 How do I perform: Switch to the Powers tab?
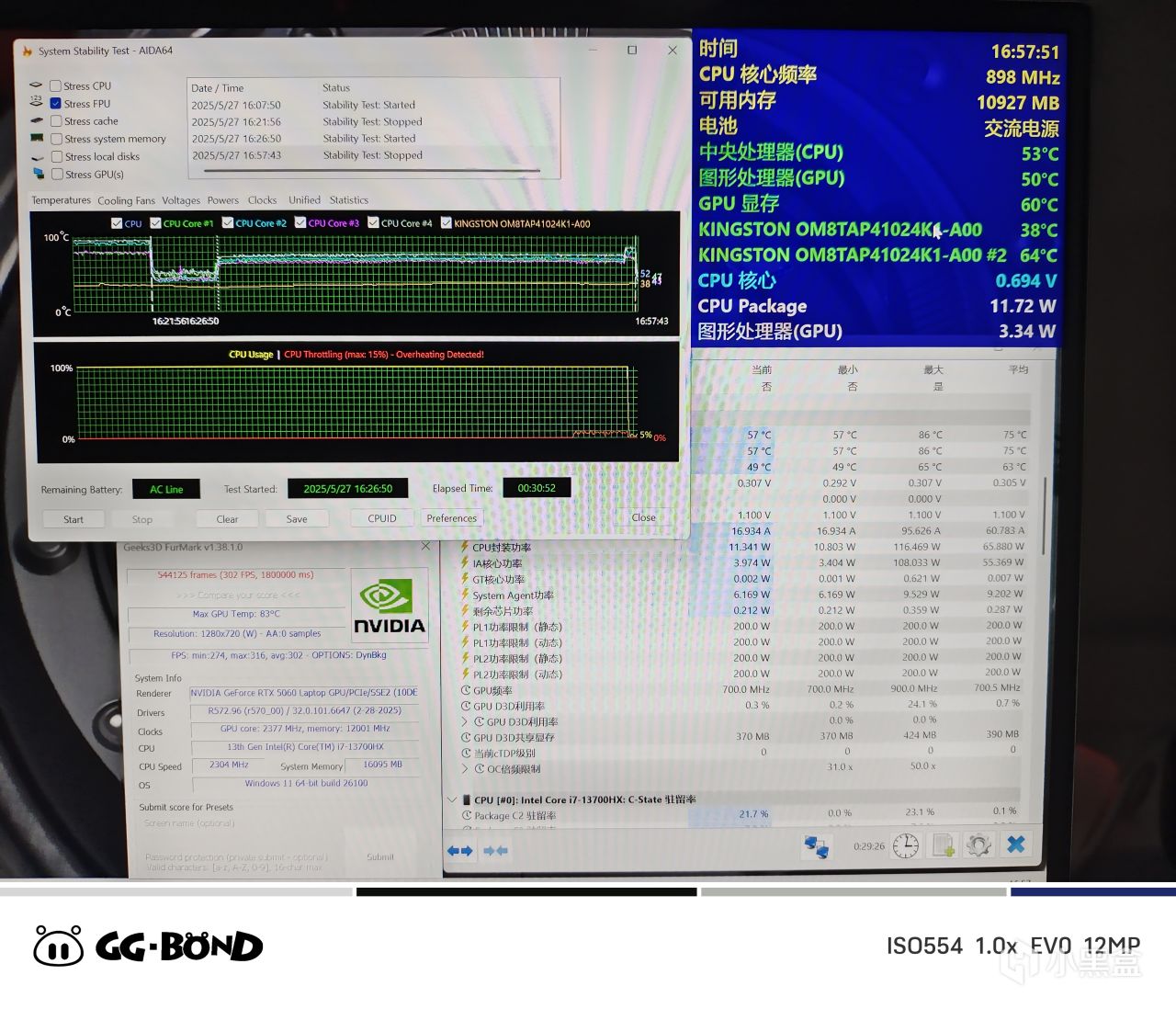click(222, 200)
